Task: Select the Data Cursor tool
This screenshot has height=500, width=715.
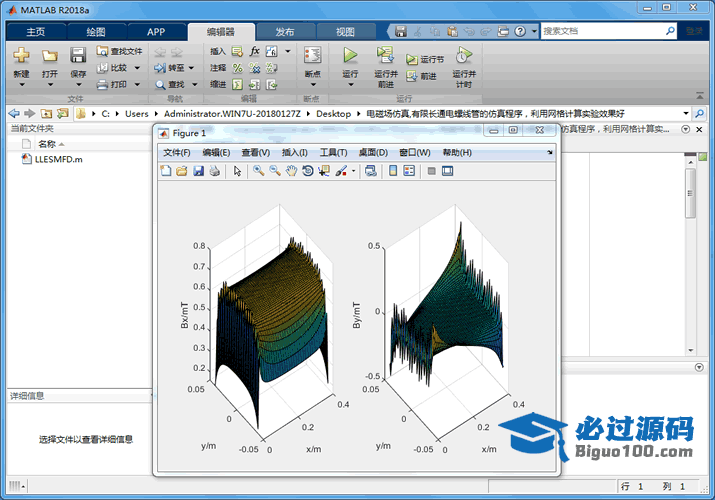Action: pyautogui.click(x=324, y=171)
